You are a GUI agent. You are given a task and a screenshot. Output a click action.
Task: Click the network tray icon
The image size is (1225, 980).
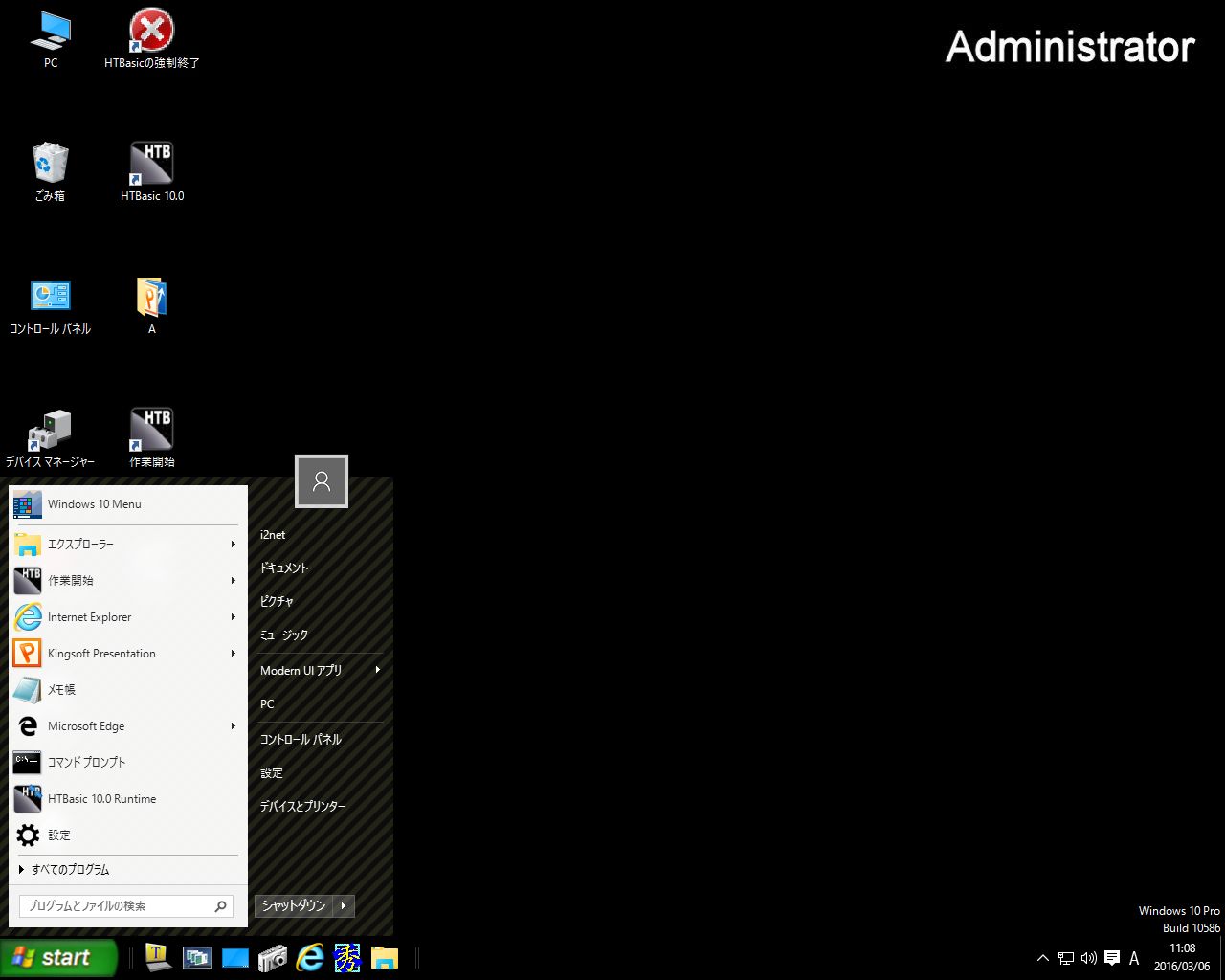(1065, 957)
